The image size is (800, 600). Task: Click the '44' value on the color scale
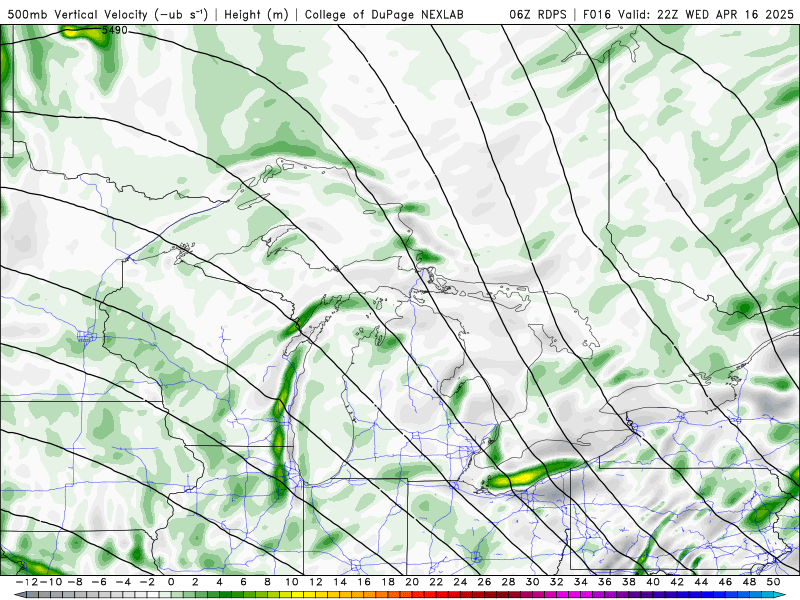(x=702, y=582)
